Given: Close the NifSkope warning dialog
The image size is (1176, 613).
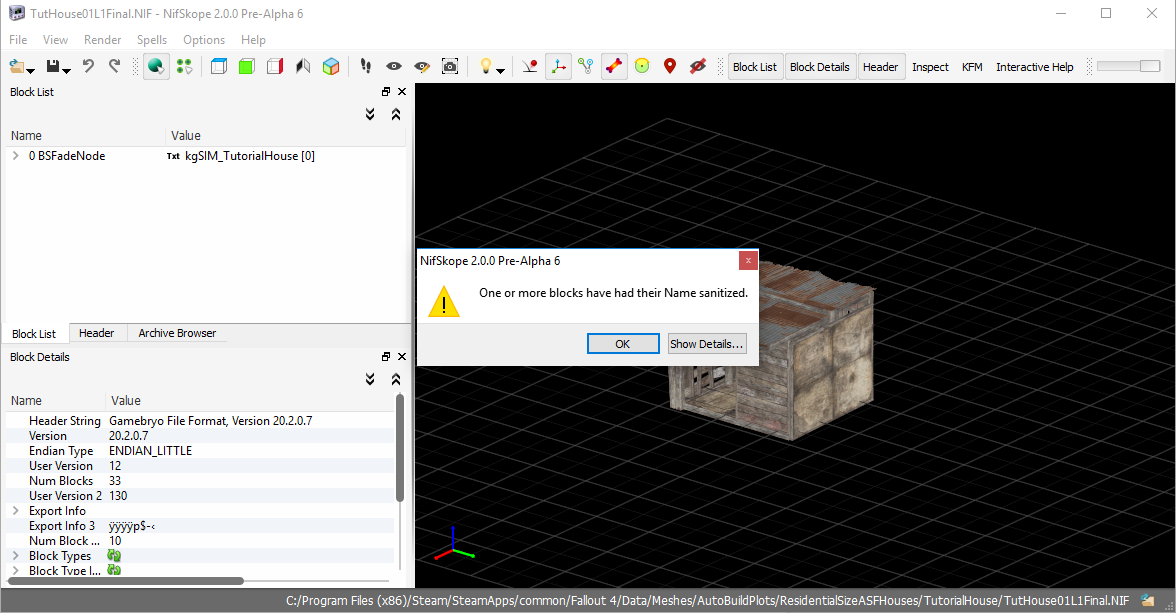Looking at the screenshot, I should pos(748,260).
